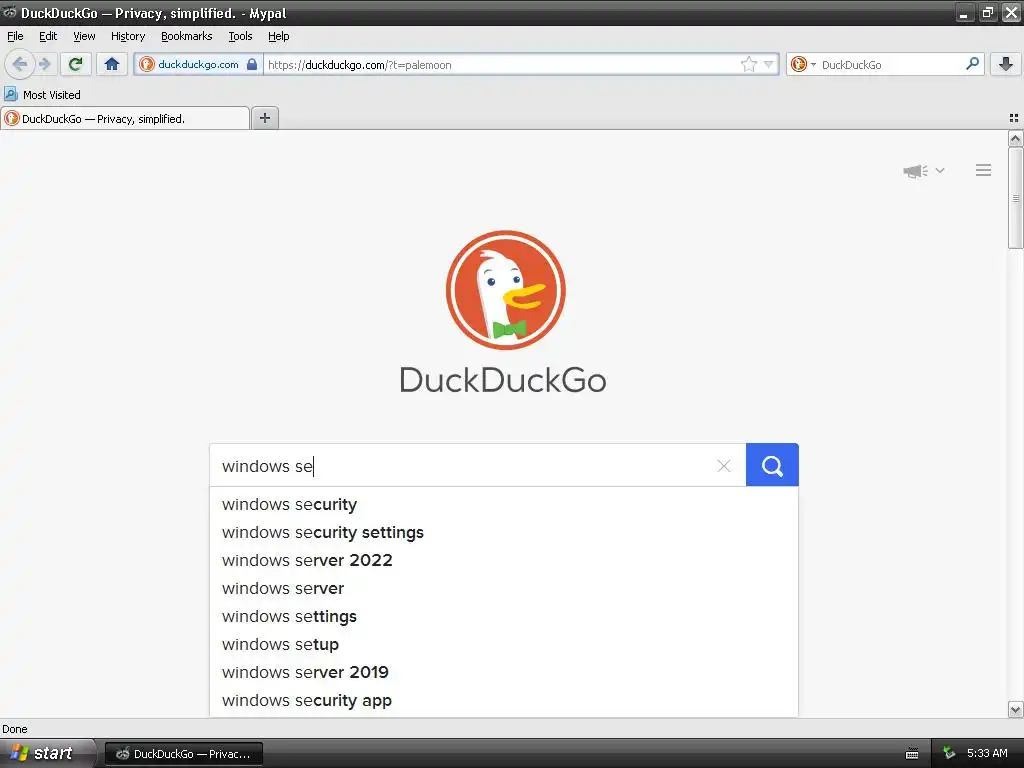Image resolution: width=1024 pixels, height=768 pixels.
Task: Open the History menu
Action: click(x=128, y=36)
